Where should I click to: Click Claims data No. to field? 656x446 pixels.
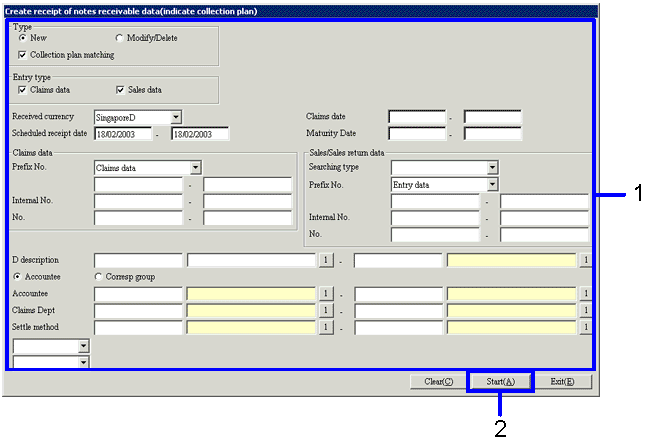point(247,218)
